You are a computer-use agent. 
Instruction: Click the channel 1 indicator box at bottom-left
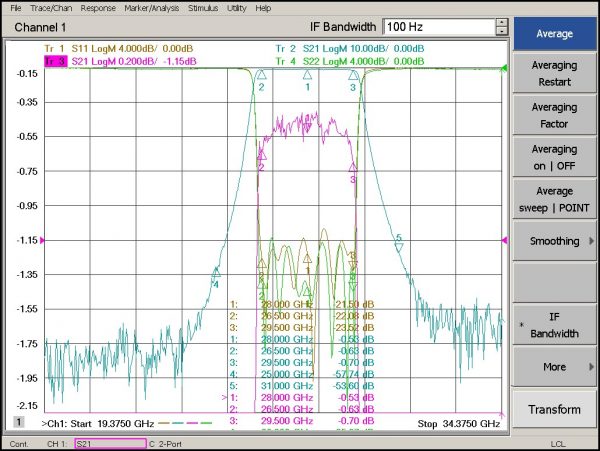[18, 422]
